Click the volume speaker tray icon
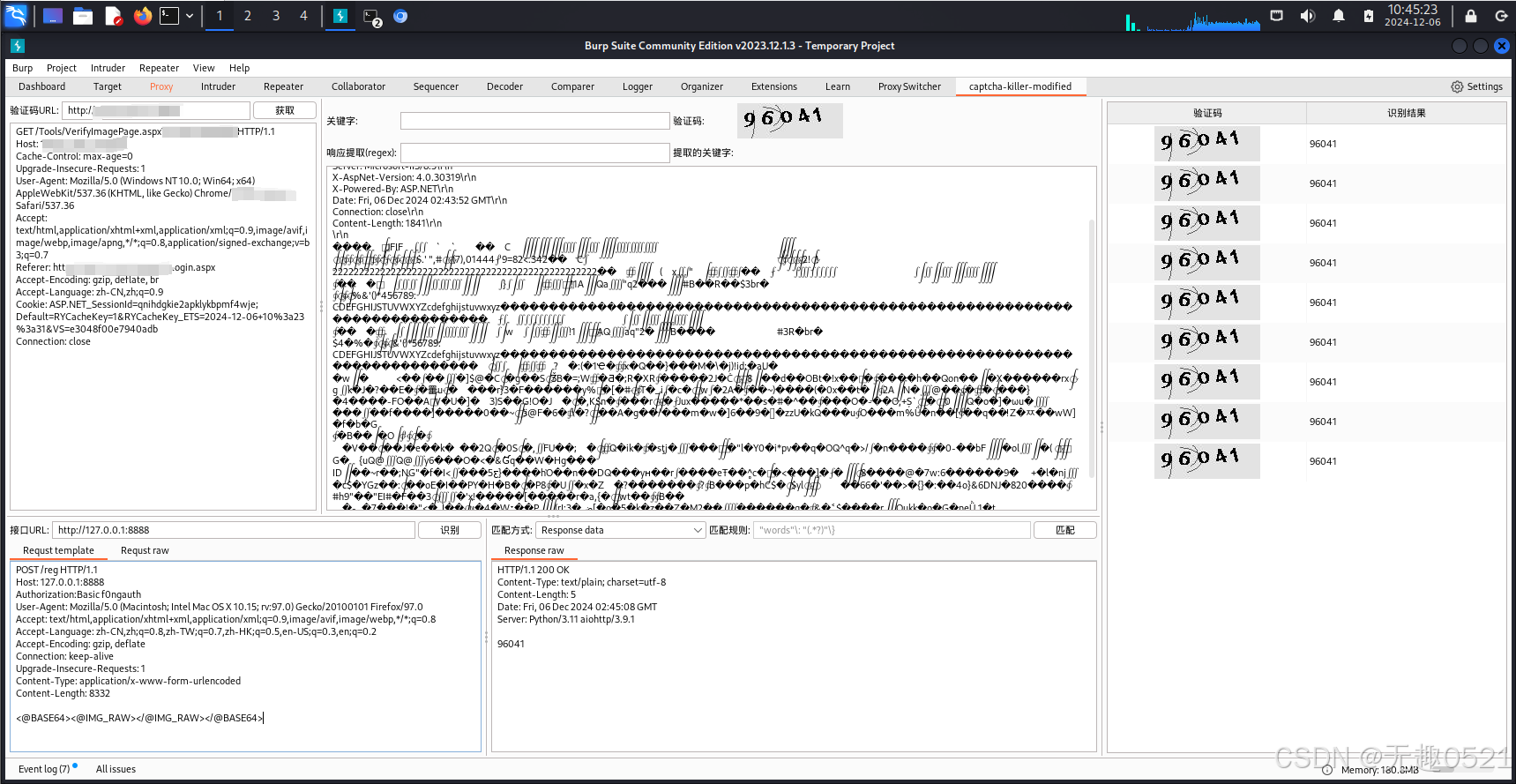Screen dimensions: 1516x784 1307,16
